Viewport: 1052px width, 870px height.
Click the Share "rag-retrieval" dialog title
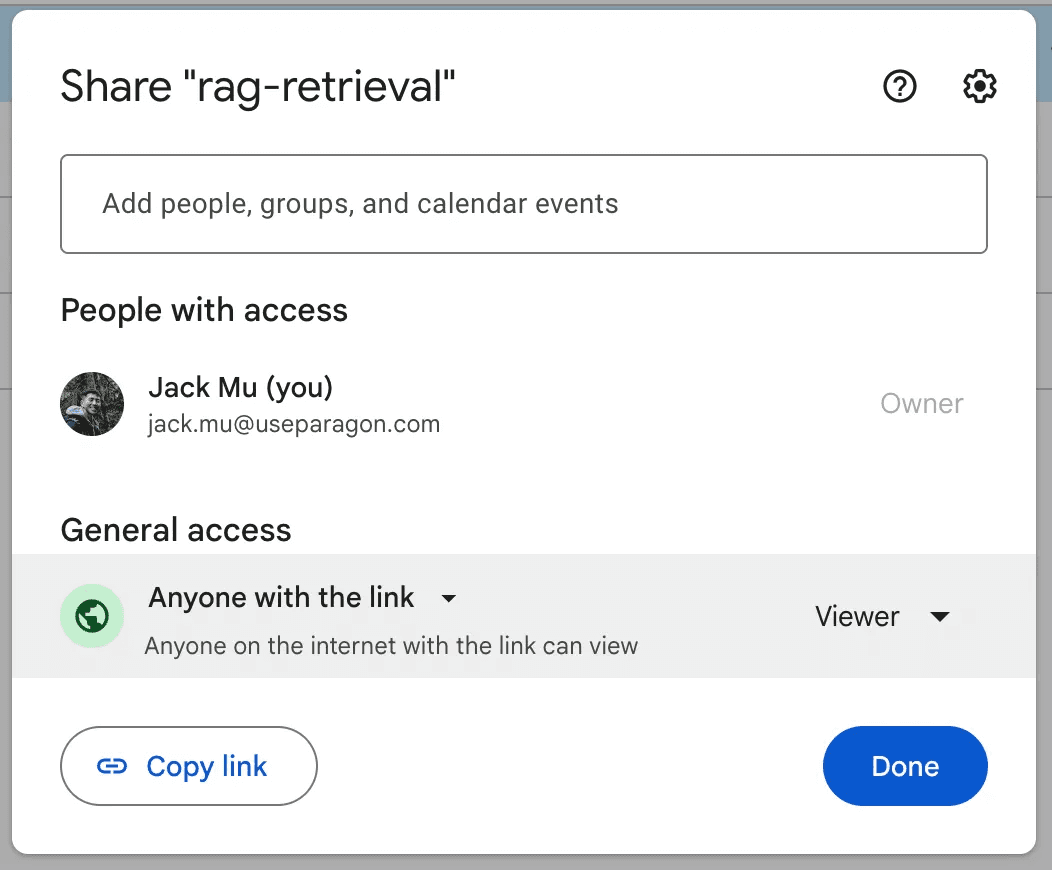(x=258, y=87)
